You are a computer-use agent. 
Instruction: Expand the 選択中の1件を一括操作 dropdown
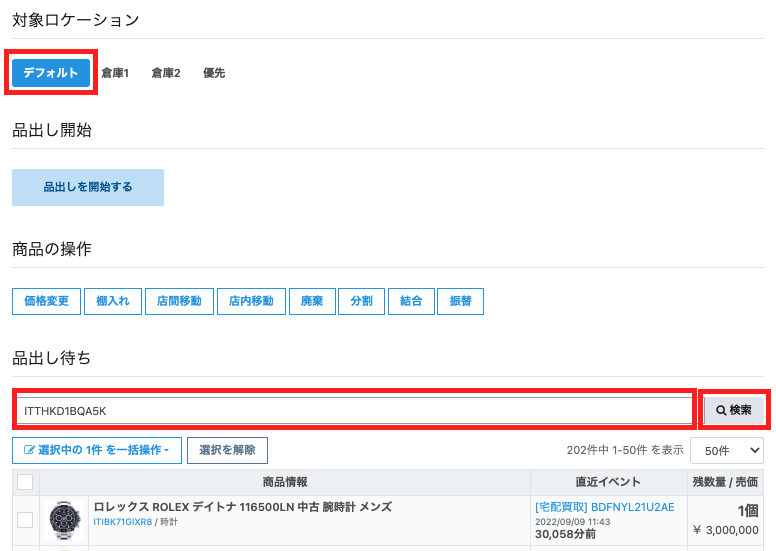click(97, 450)
